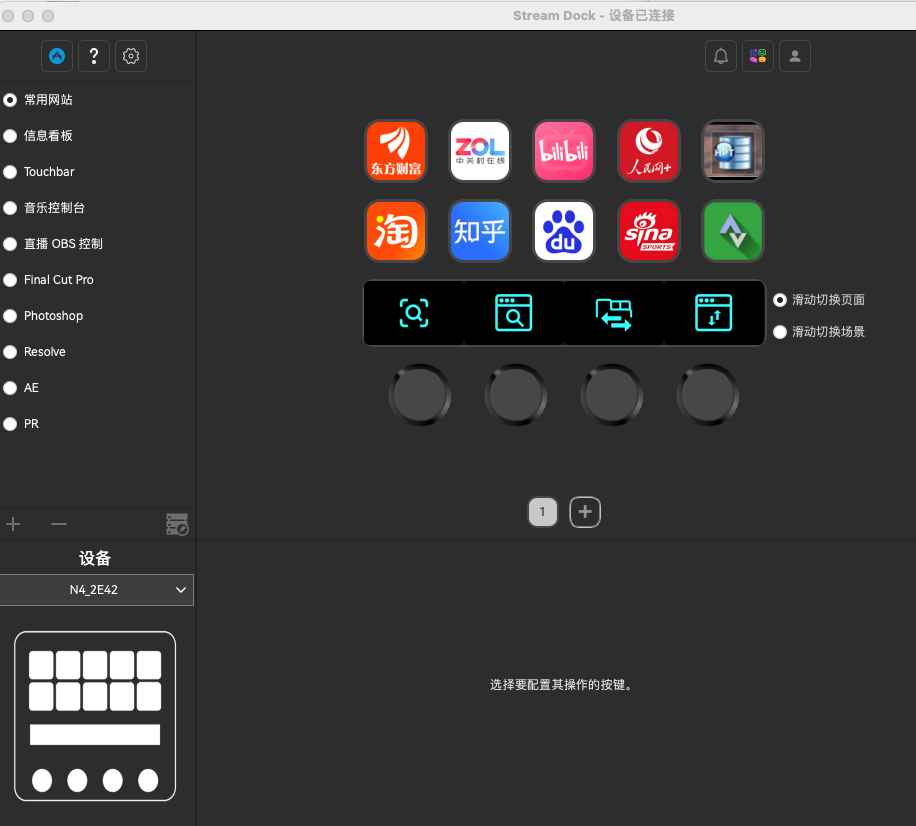The image size is (916, 826).
Task: Open the settings gear button
Action: coord(131,56)
